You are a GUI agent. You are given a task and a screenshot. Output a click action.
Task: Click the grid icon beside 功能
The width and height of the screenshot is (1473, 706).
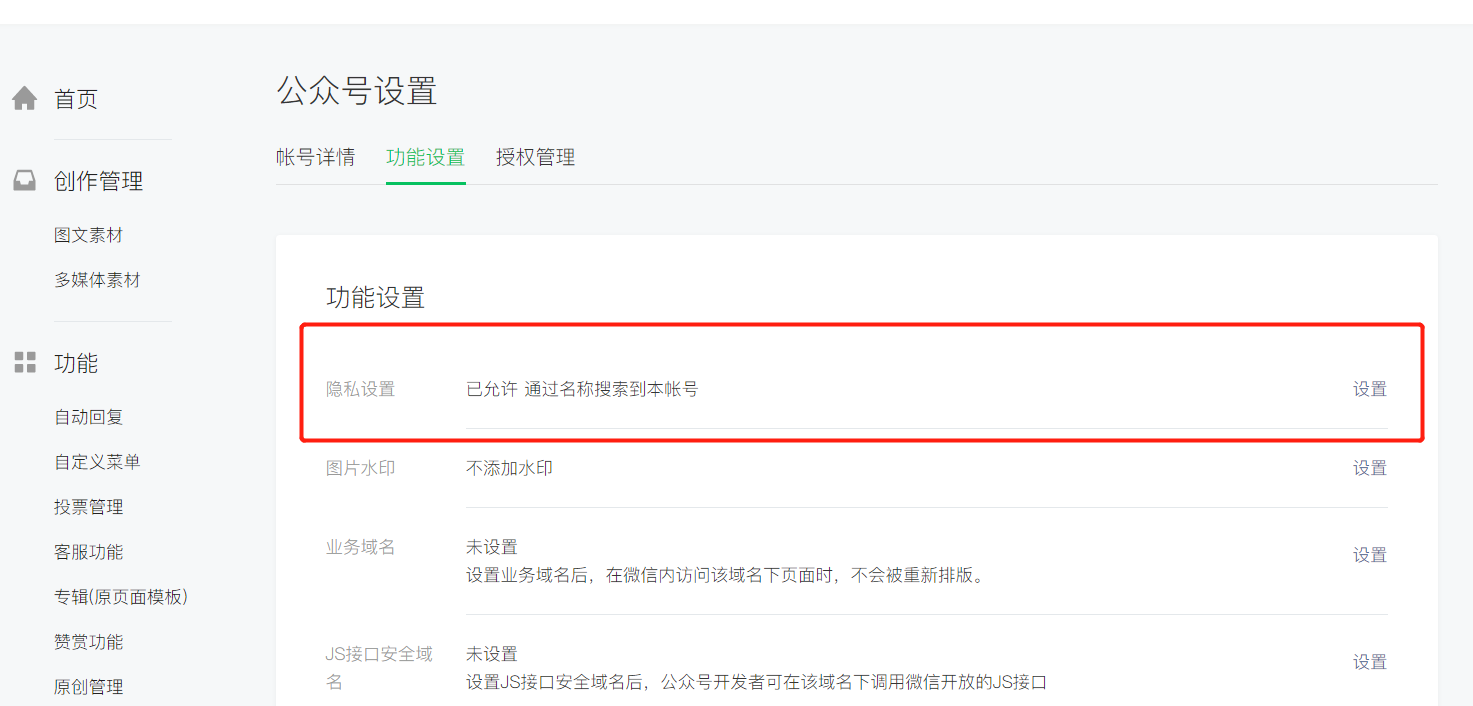click(x=24, y=363)
